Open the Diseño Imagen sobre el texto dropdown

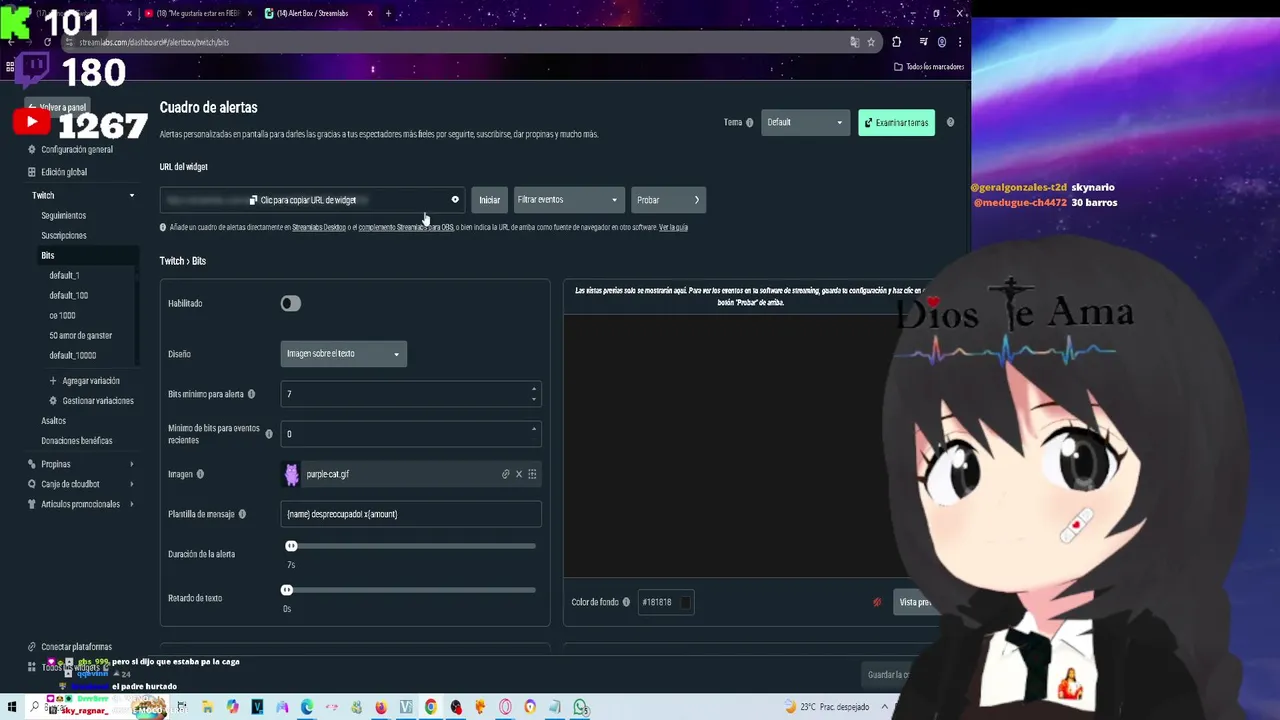click(343, 354)
